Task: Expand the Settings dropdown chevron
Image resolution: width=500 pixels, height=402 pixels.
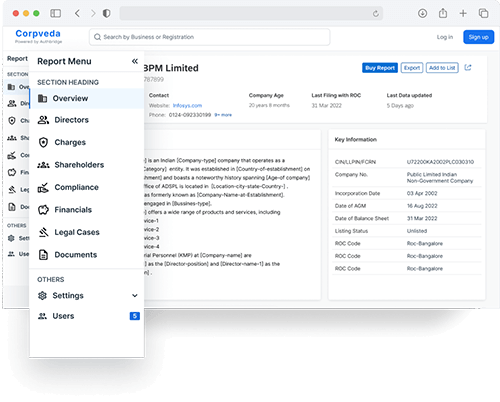Action: tap(135, 295)
